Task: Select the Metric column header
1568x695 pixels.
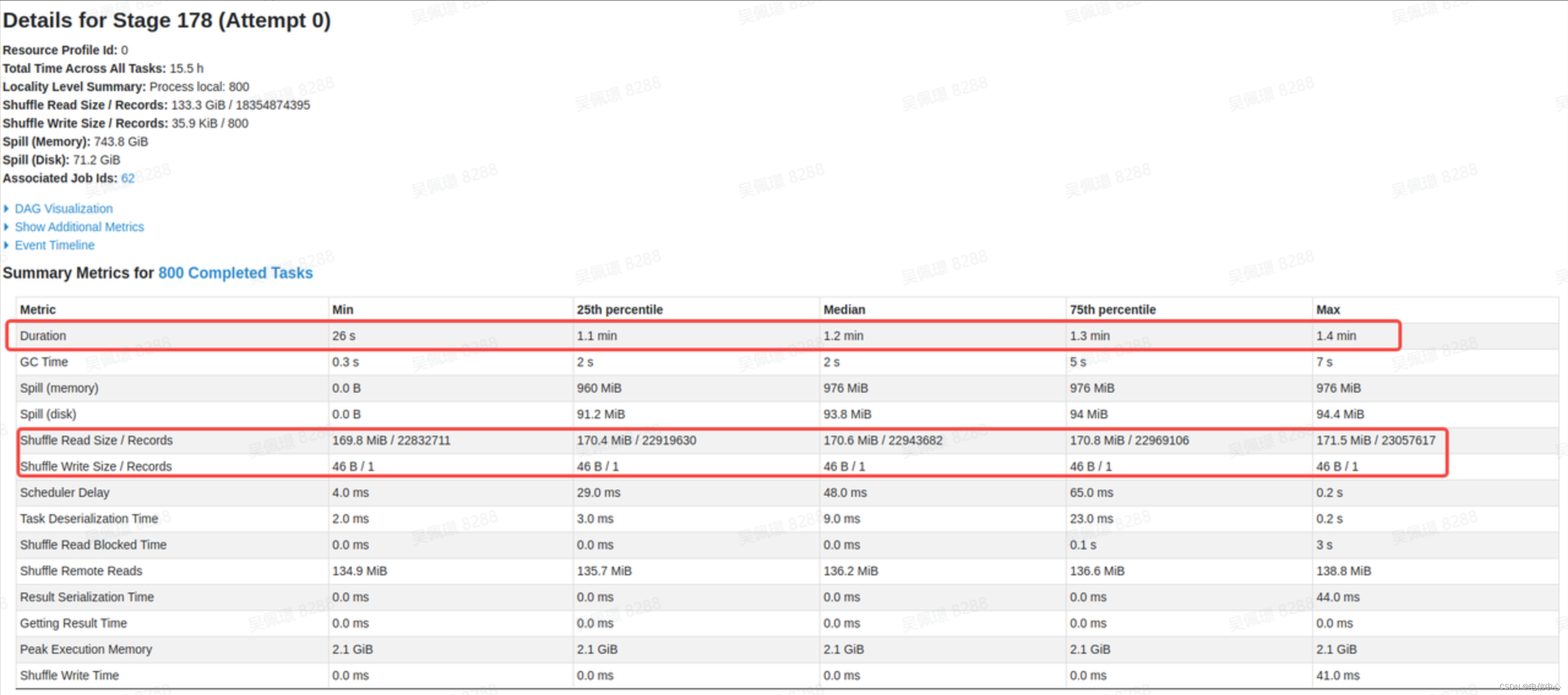Action: coord(38,310)
